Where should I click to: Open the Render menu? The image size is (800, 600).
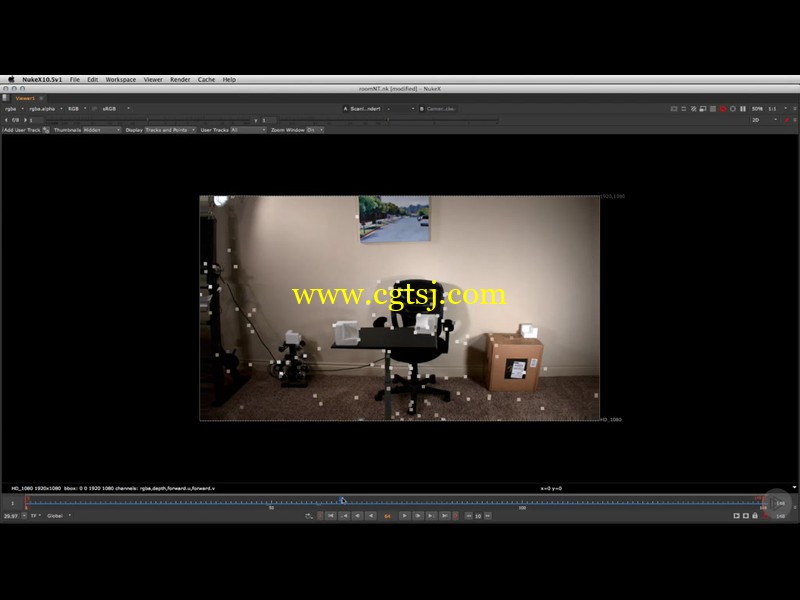[x=180, y=80]
